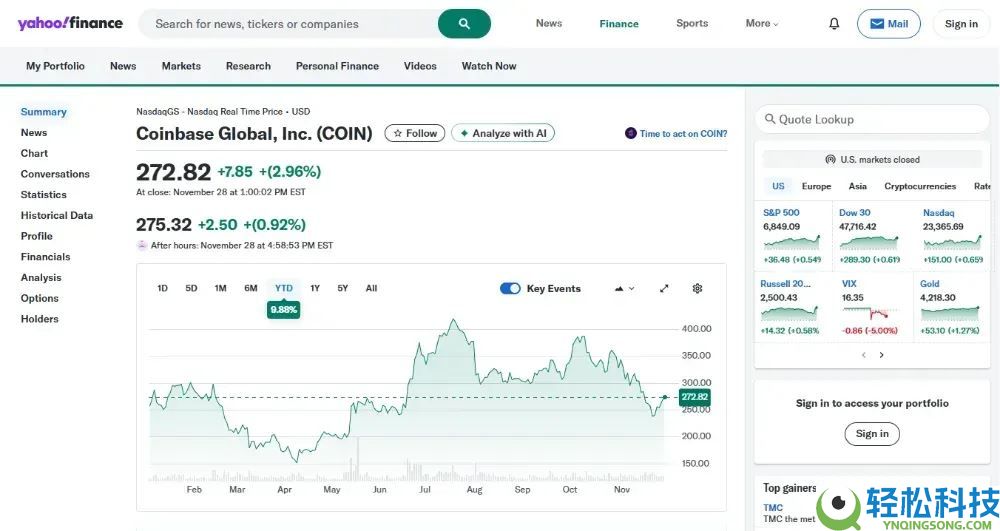
Task: Open the TMC top gainer ticker
Action: click(773, 507)
